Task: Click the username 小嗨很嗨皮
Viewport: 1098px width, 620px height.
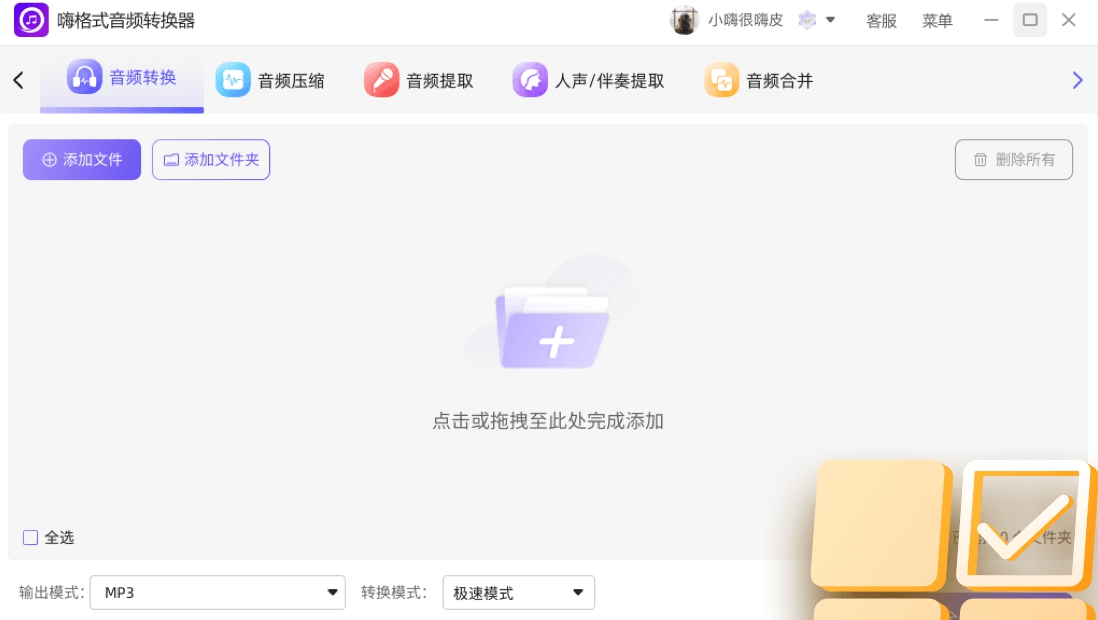Action: tap(746, 20)
